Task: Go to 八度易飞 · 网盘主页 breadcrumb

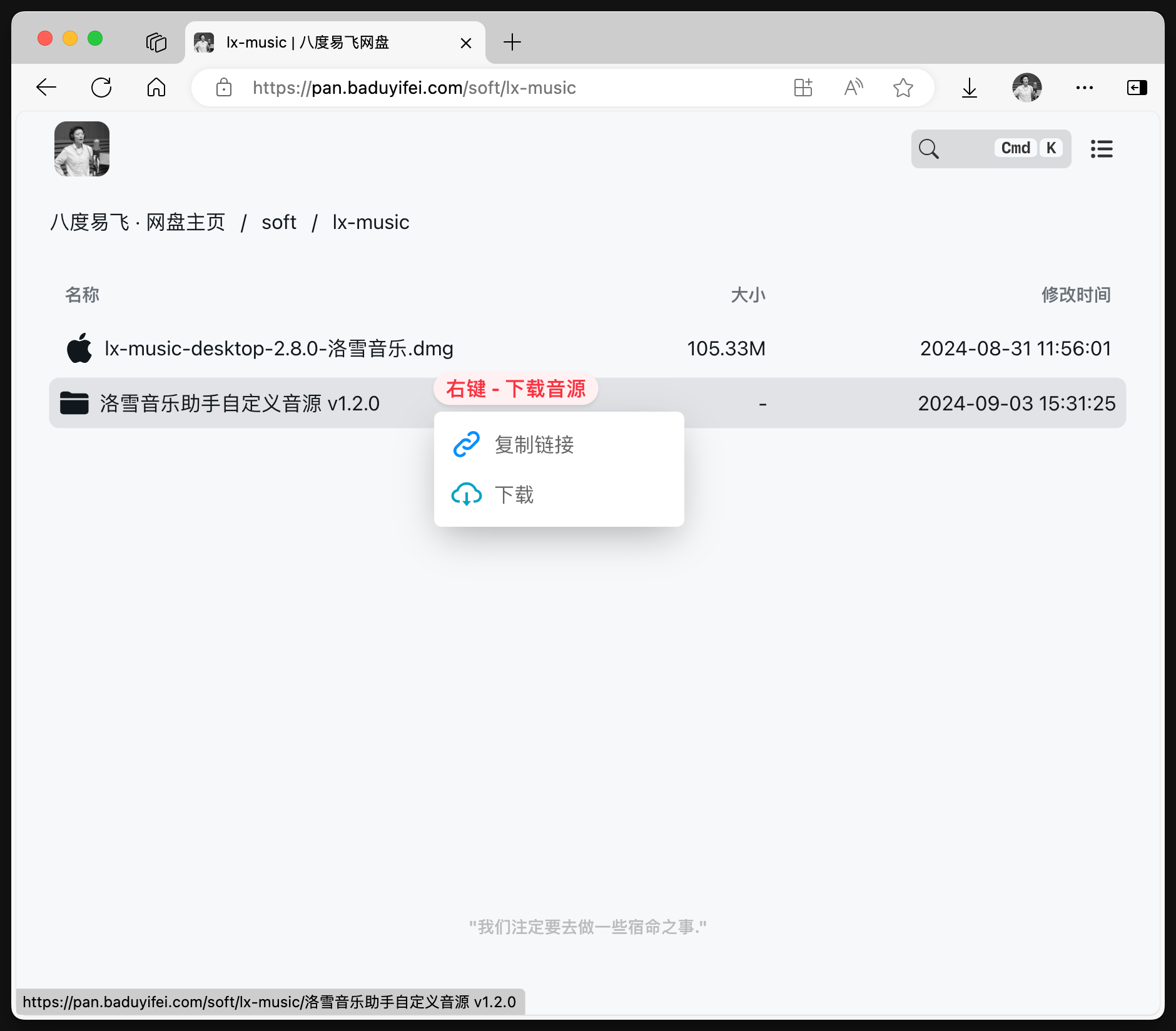Action: (x=138, y=223)
